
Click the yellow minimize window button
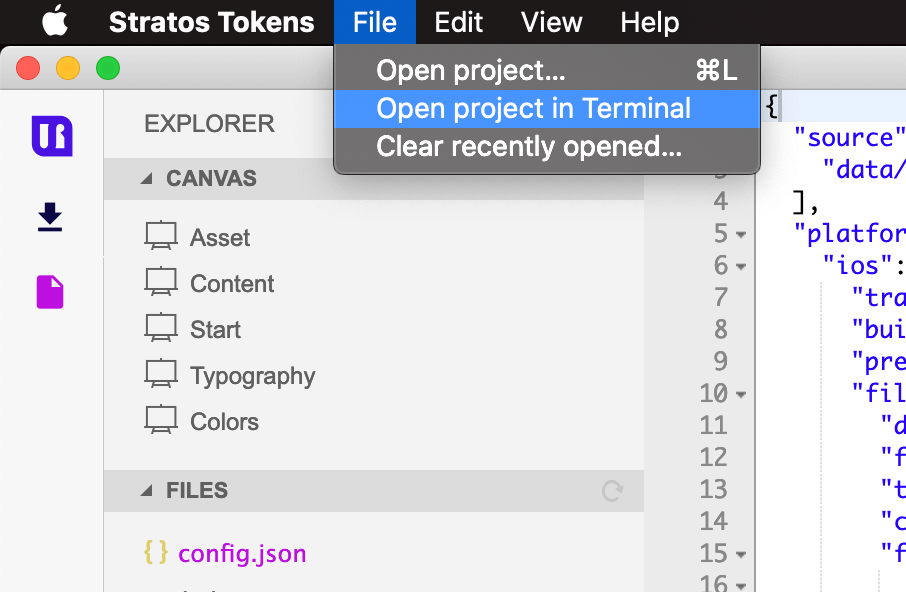68,68
